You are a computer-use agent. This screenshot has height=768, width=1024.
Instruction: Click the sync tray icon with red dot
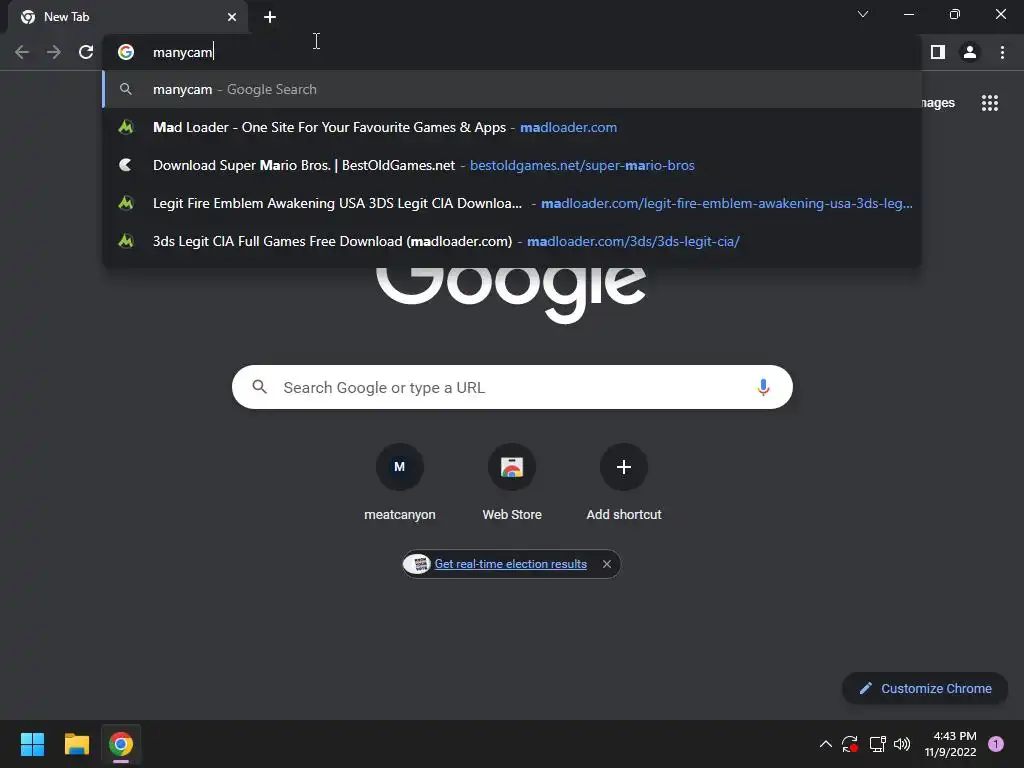[850, 744]
